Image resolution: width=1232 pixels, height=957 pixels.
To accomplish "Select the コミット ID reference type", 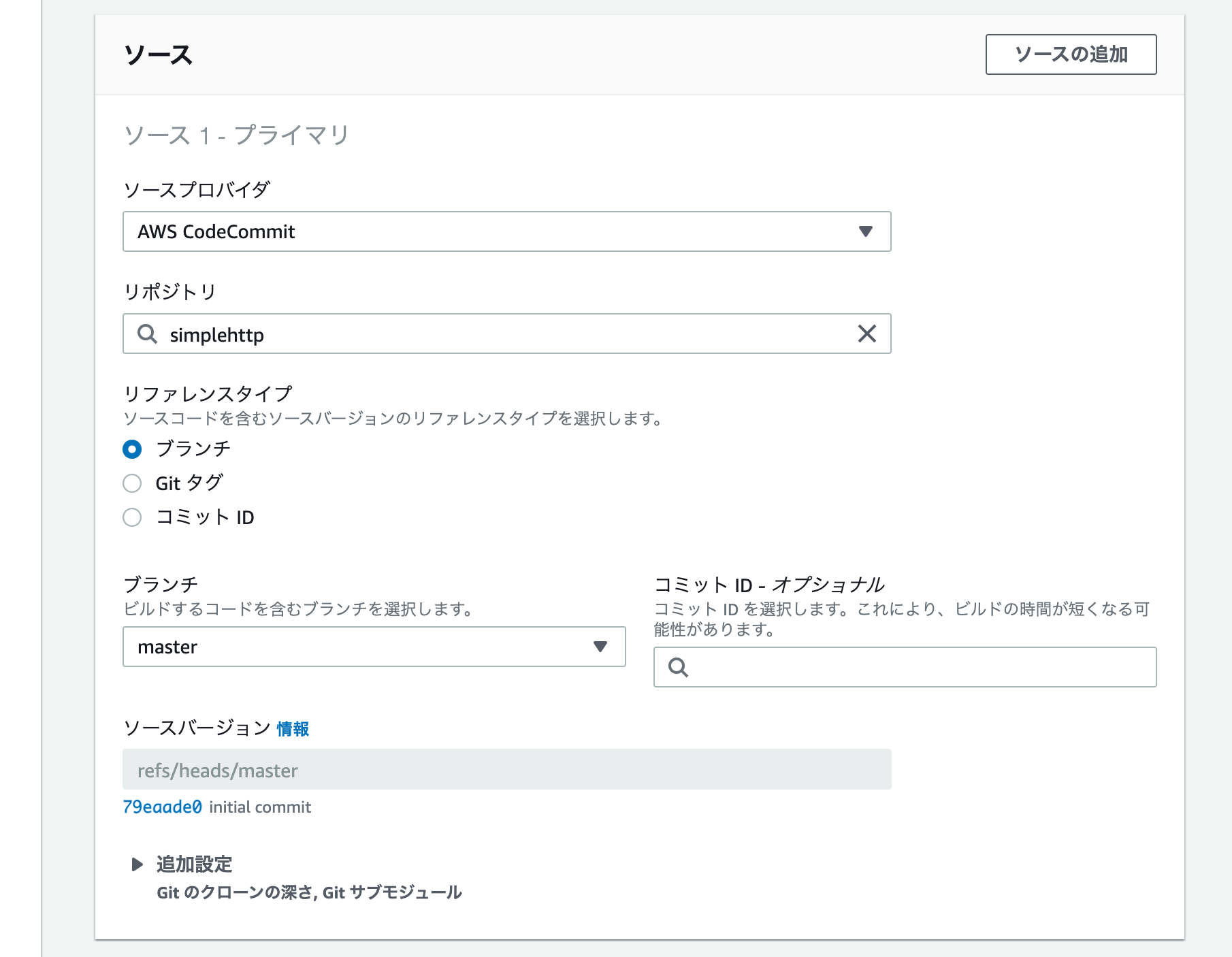I will coord(132,517).
